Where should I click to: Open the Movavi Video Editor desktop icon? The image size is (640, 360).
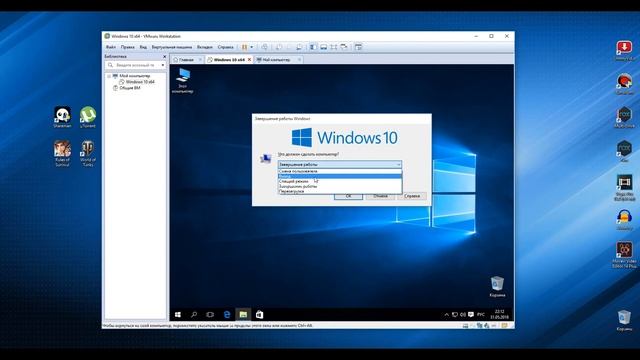click(624, 254)
